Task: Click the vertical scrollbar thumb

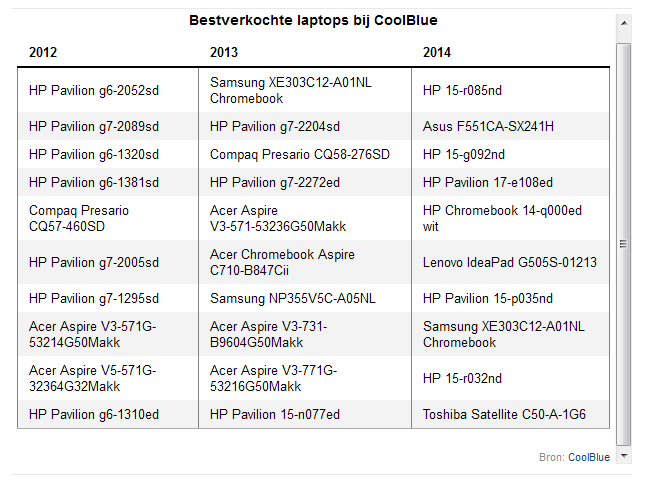Action: click(624, 243)
